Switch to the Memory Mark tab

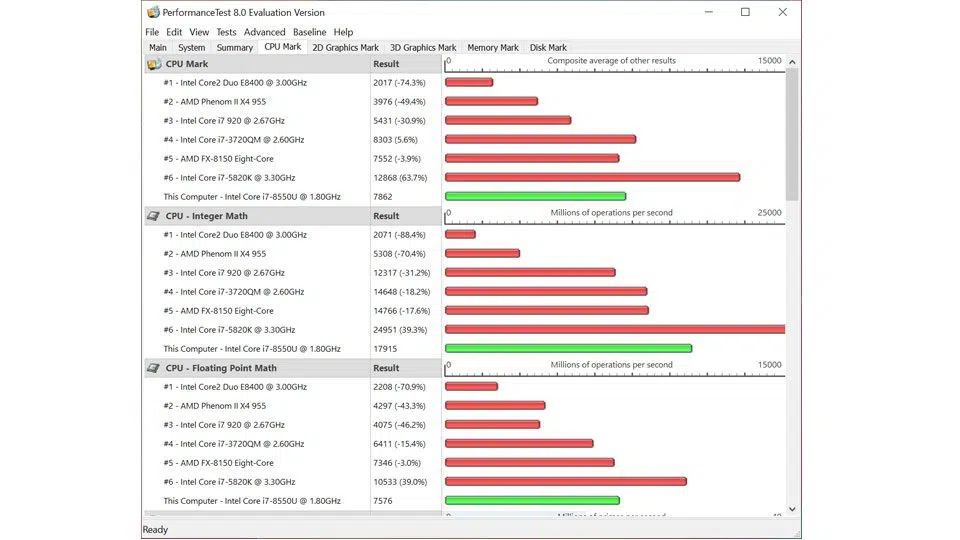point(493,47)
